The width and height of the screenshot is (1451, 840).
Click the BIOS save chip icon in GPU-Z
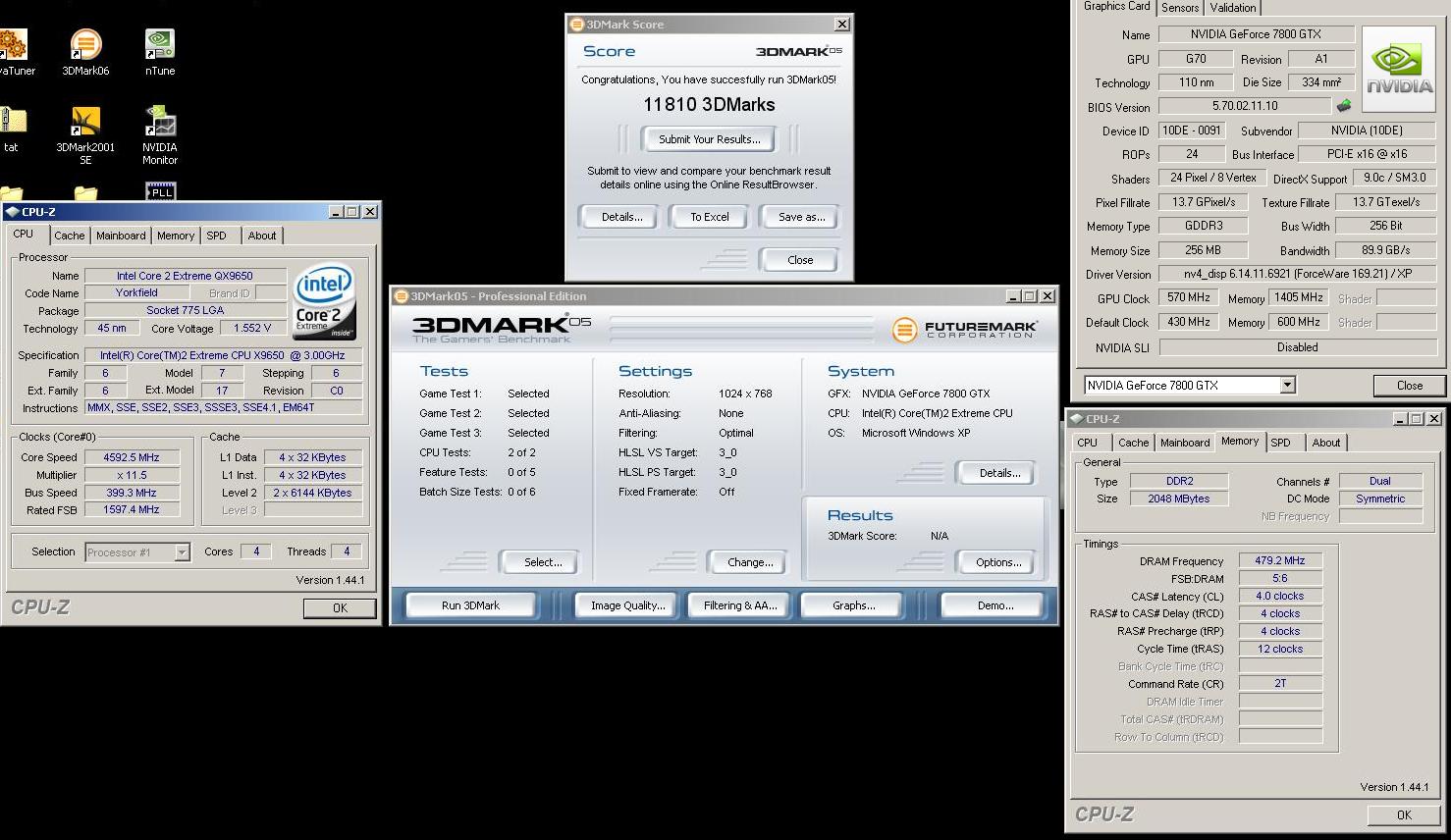pyautogui.click(x=1344, y=105)
